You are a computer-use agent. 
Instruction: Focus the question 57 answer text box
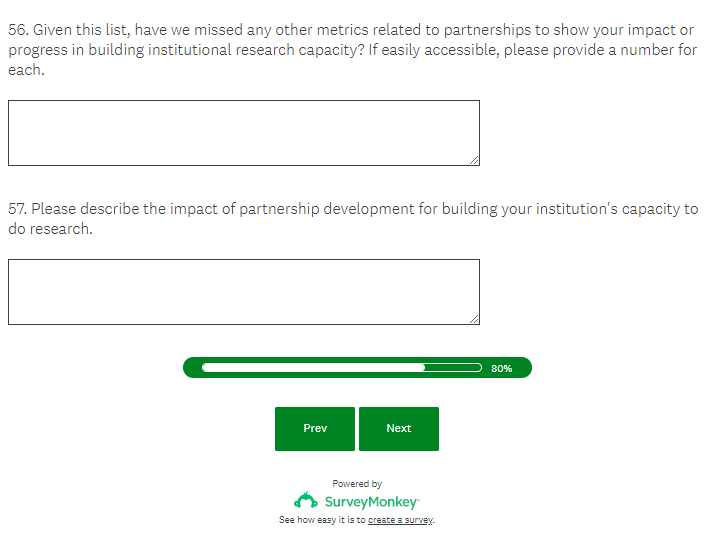pyautogui.click(x=243, y=291)
